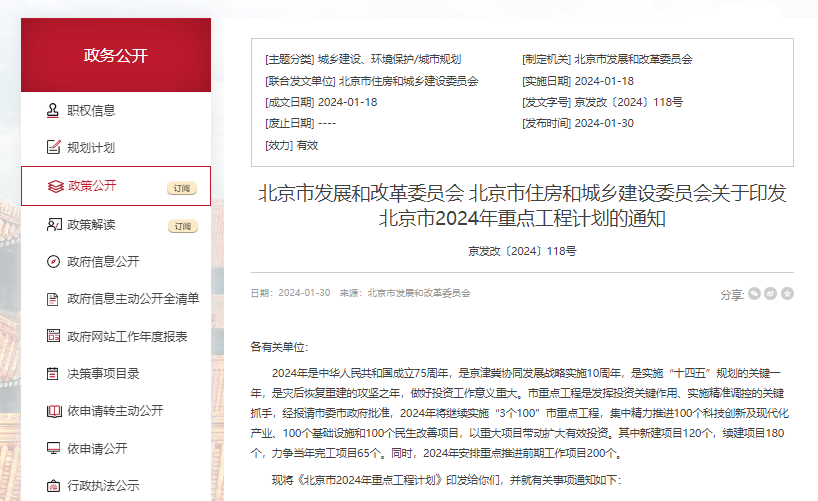Click 北京市住房和城乡建设委员会 in 联合发文单位 field
The width and height of the screenshot is (818, 501).
408,81
